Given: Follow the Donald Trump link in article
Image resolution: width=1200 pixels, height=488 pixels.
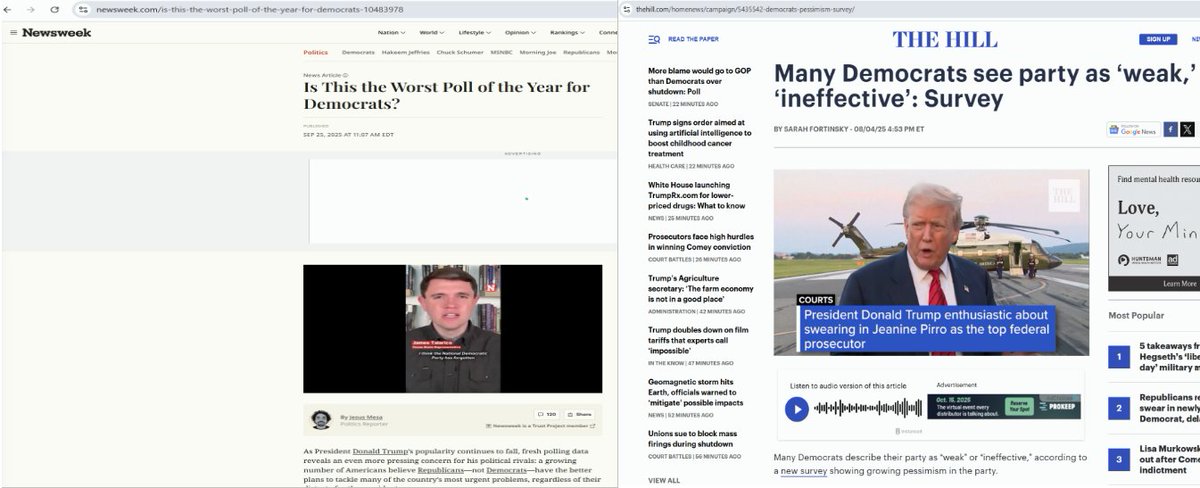Looking at the screenshot, I should [379, 452].
